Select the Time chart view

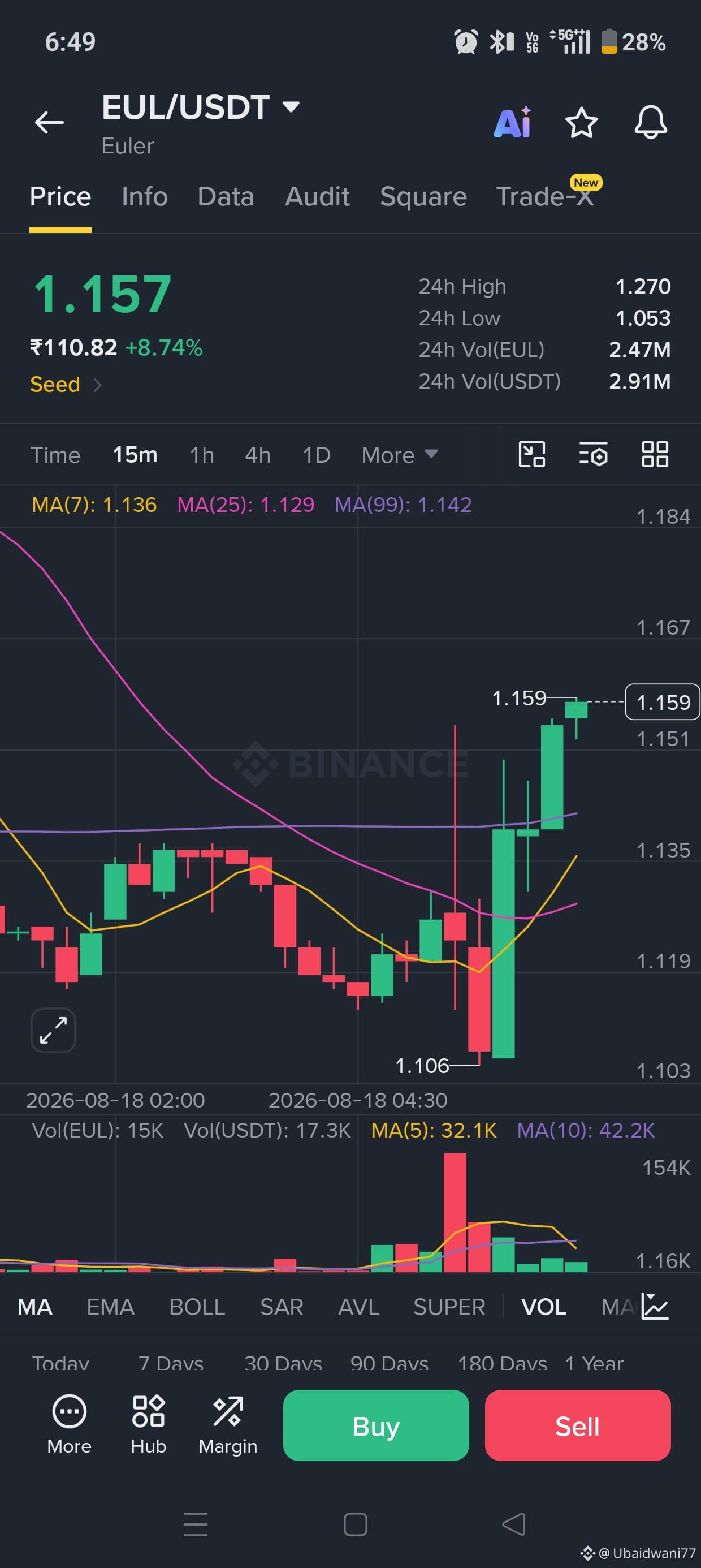[55, 455]
